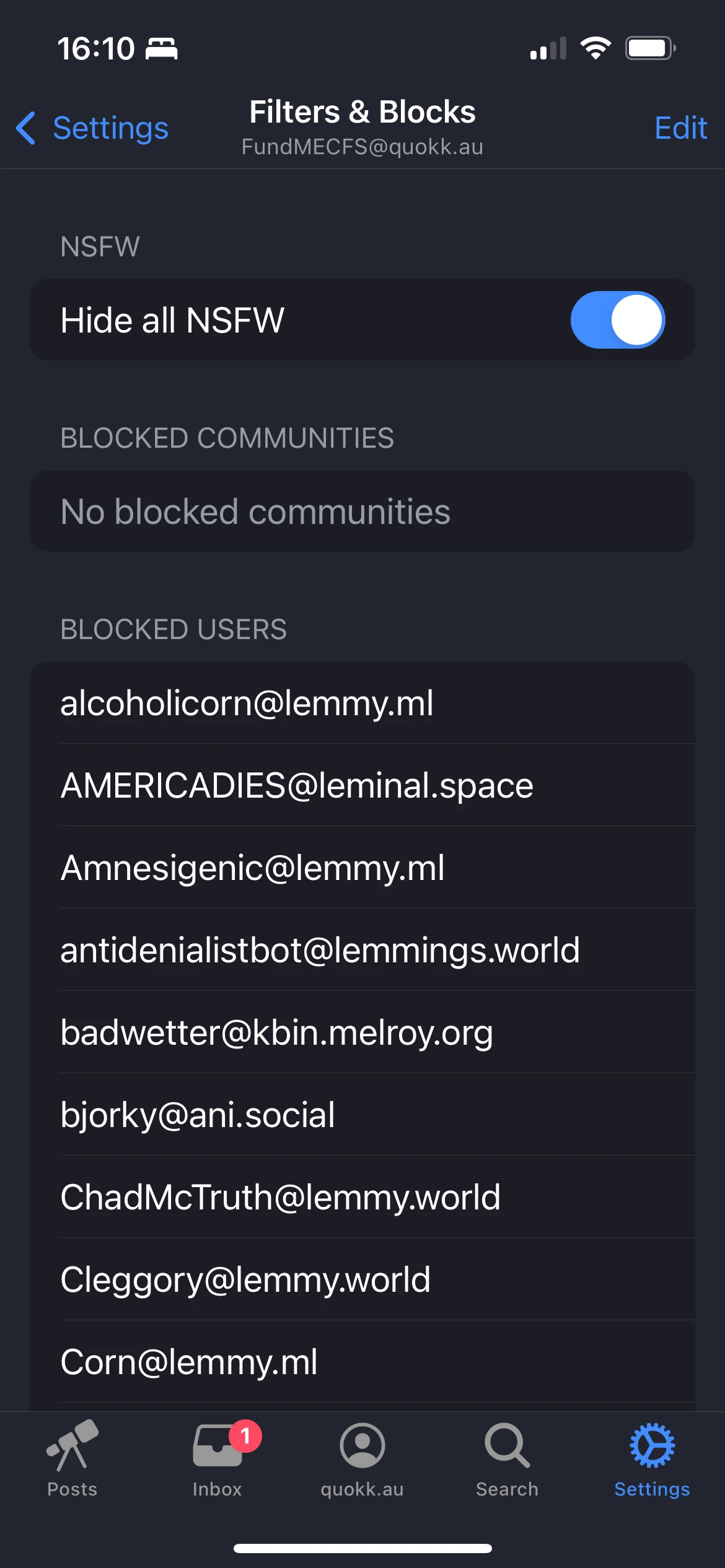Toggle the Hide all NSFW switch

[x=617, y=320]
